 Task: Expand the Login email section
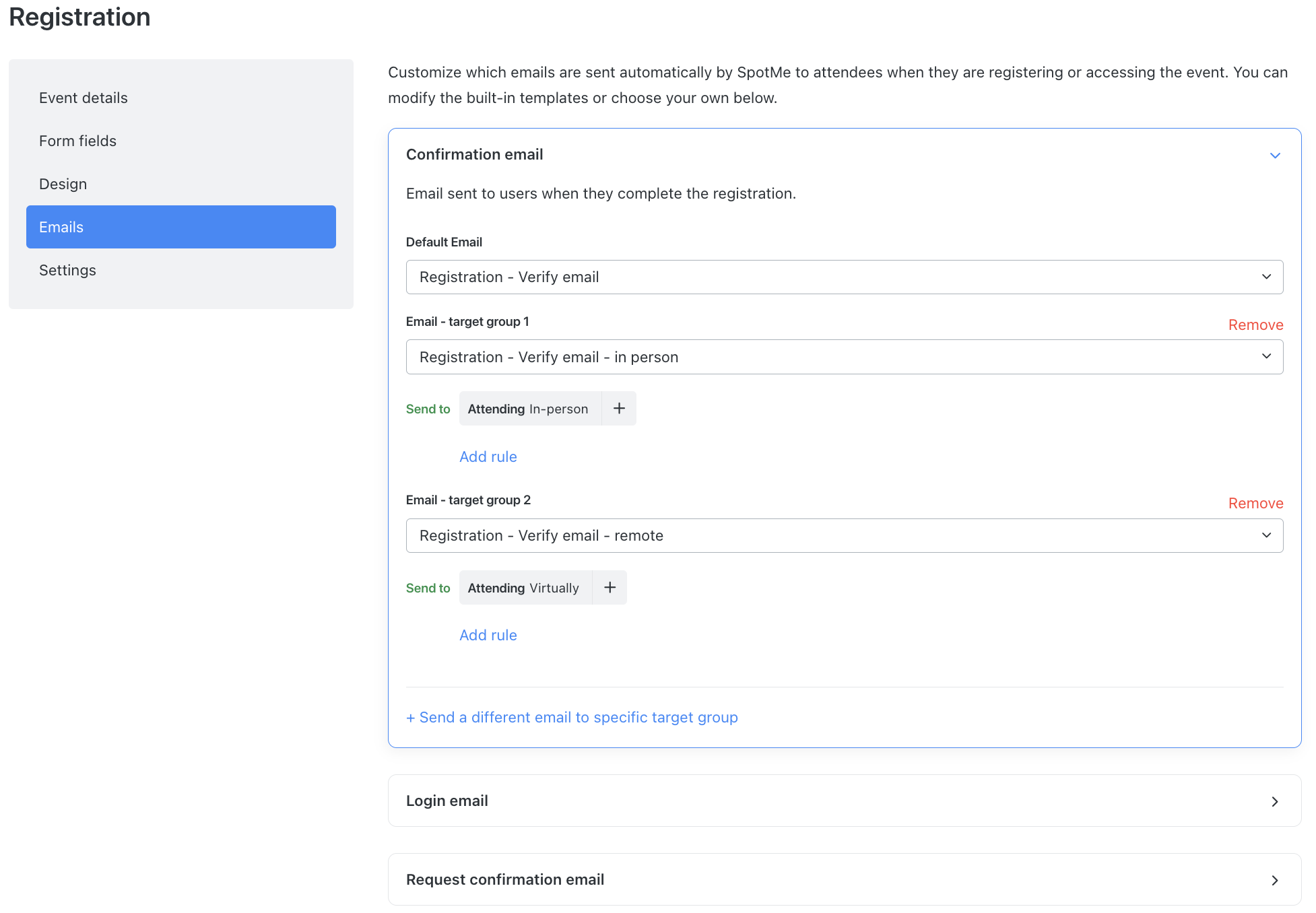click(x=845, y=801)
